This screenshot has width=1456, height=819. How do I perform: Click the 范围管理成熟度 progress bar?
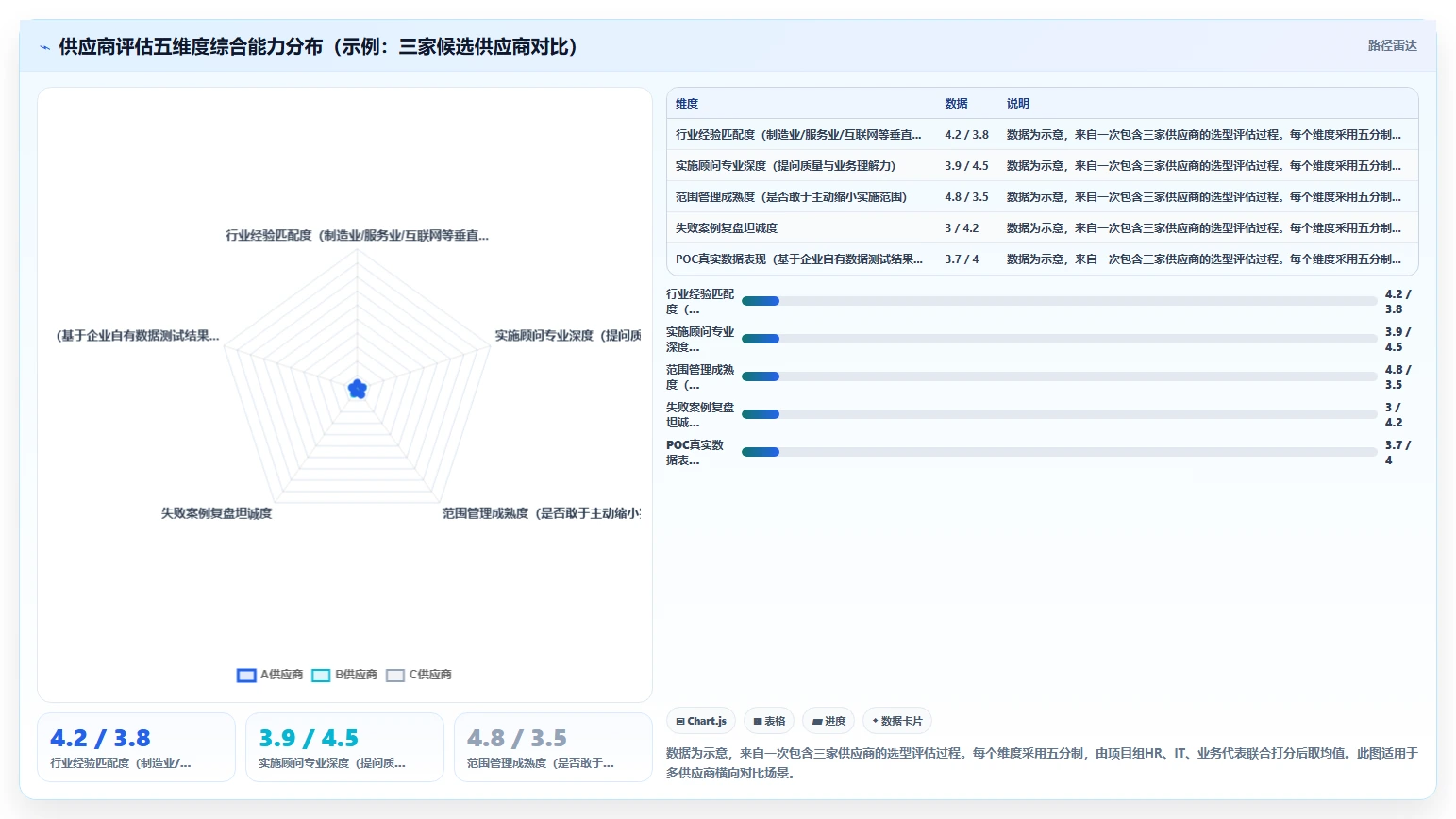coord(1060,376)
